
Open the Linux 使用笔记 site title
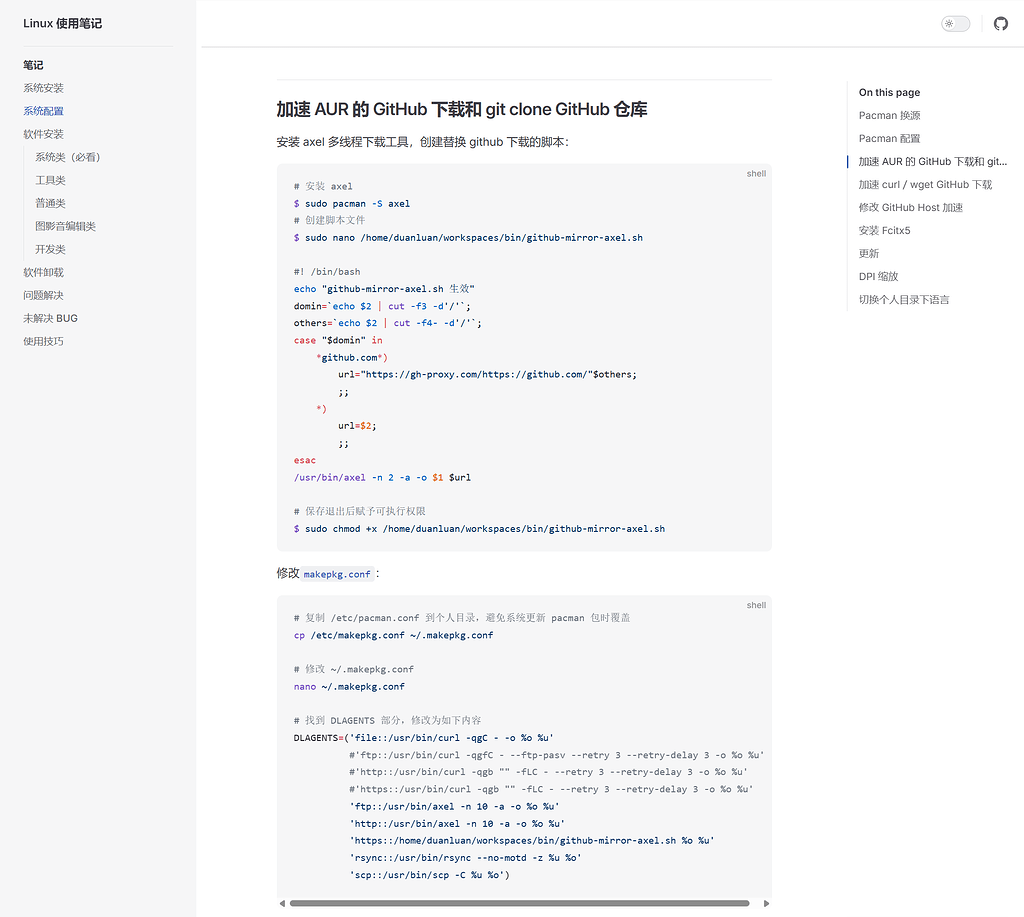point(63,24)
